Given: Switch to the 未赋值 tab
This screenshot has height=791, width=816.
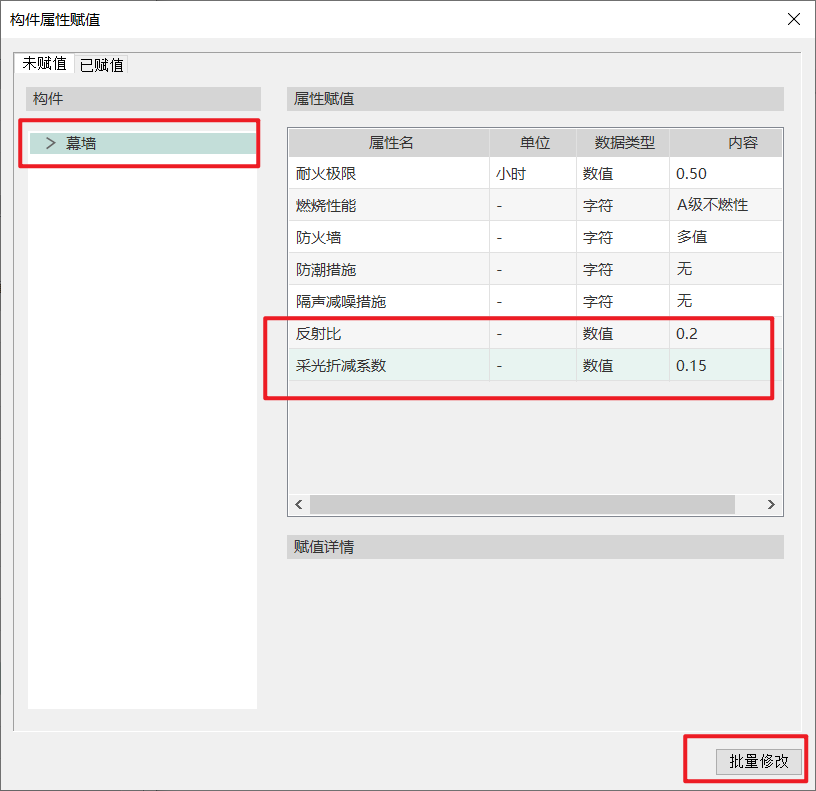Looking at the screenshot, I should tap(44, 63).
